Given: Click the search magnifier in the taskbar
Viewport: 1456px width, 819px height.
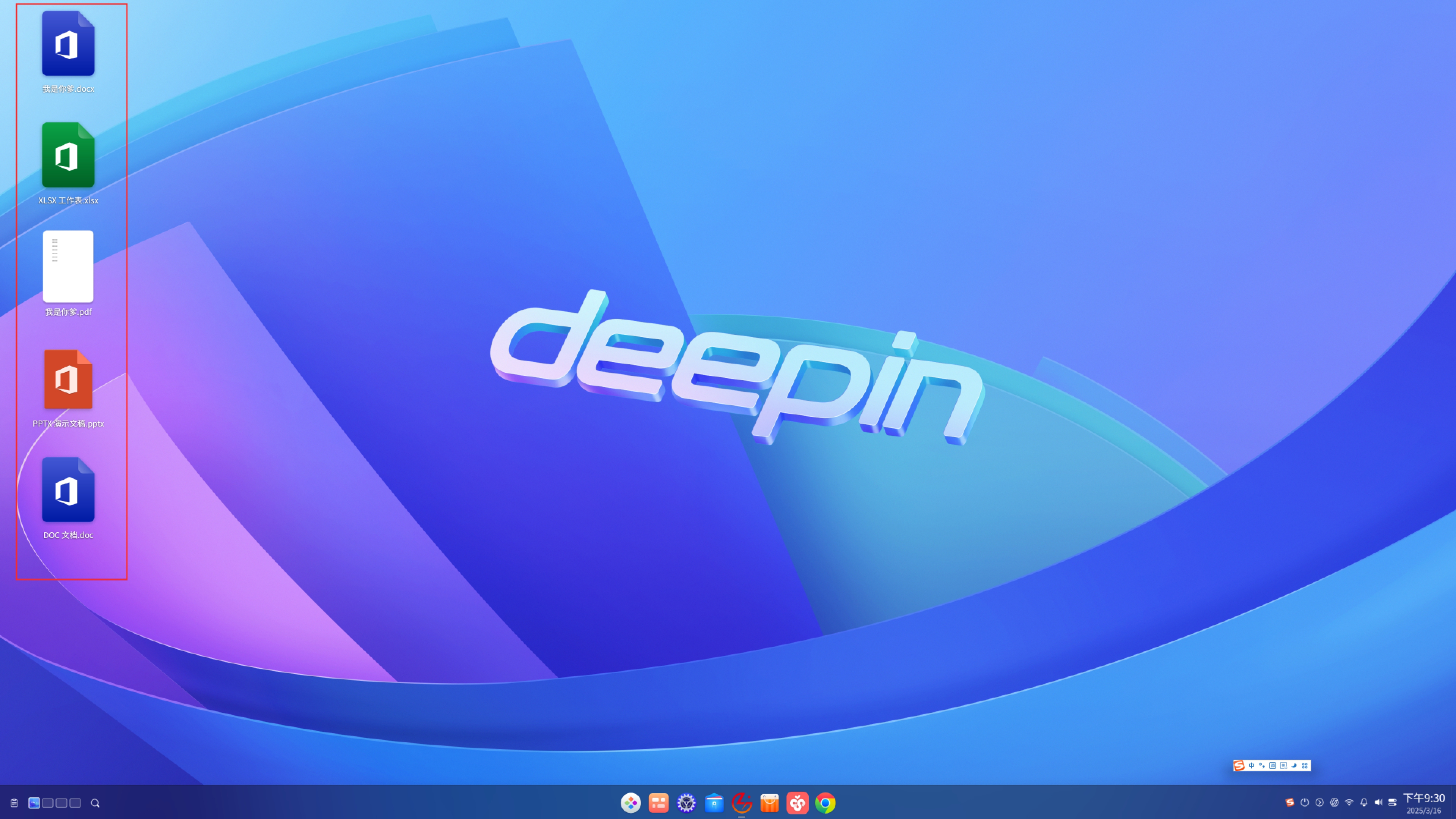Looking at the screenshot, I should click(x=95, y=803).
